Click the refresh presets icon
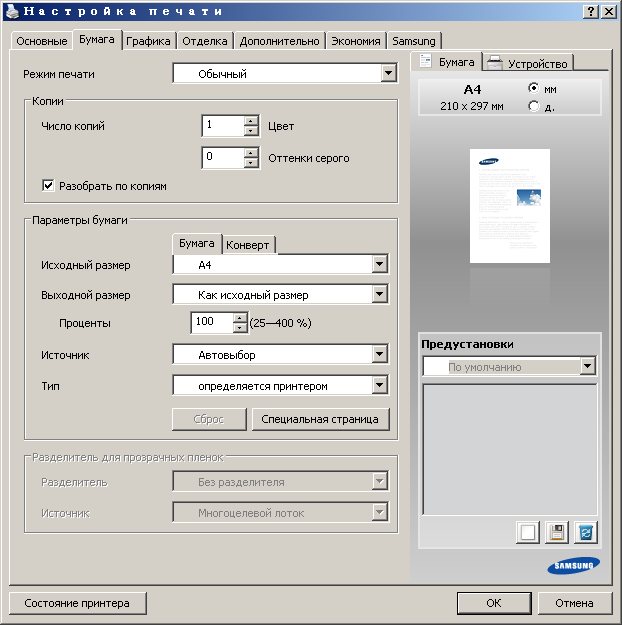 [x=586, y=533]
